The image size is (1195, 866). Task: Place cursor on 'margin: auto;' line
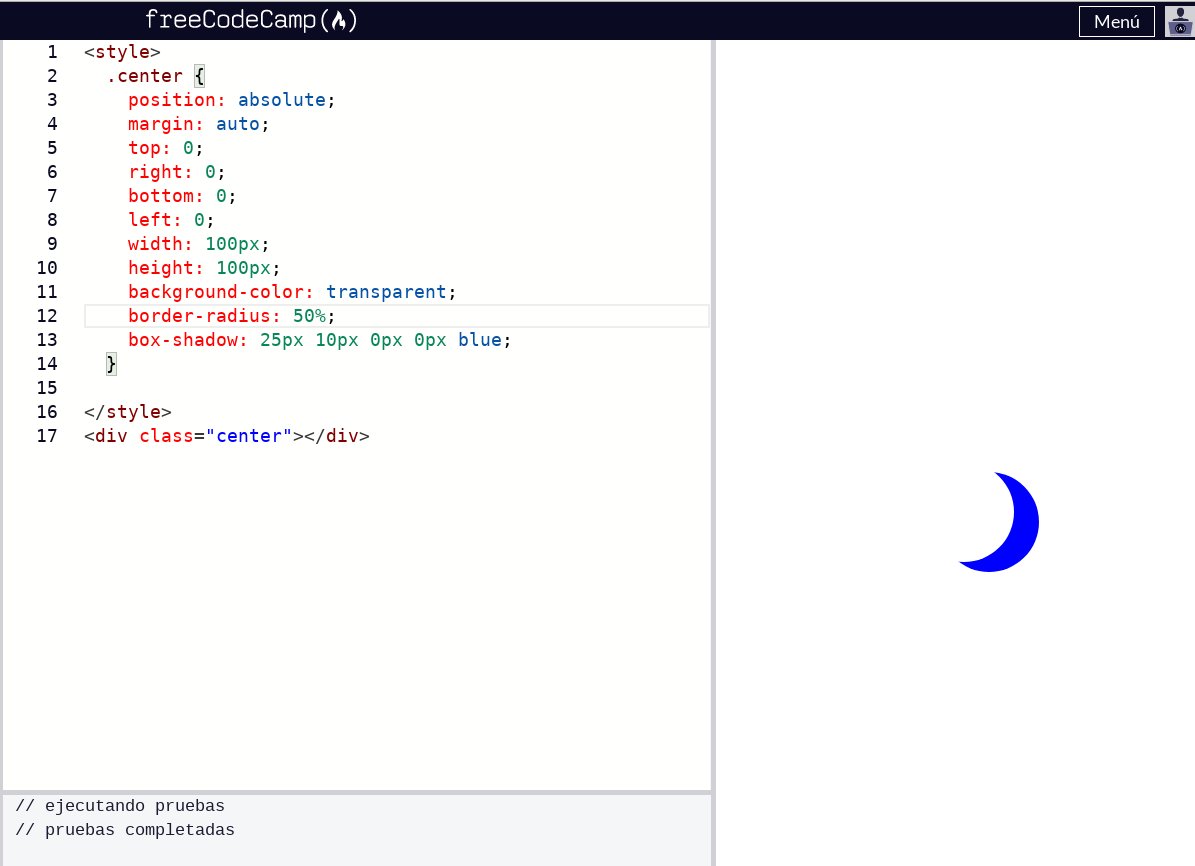click(198, 123)
